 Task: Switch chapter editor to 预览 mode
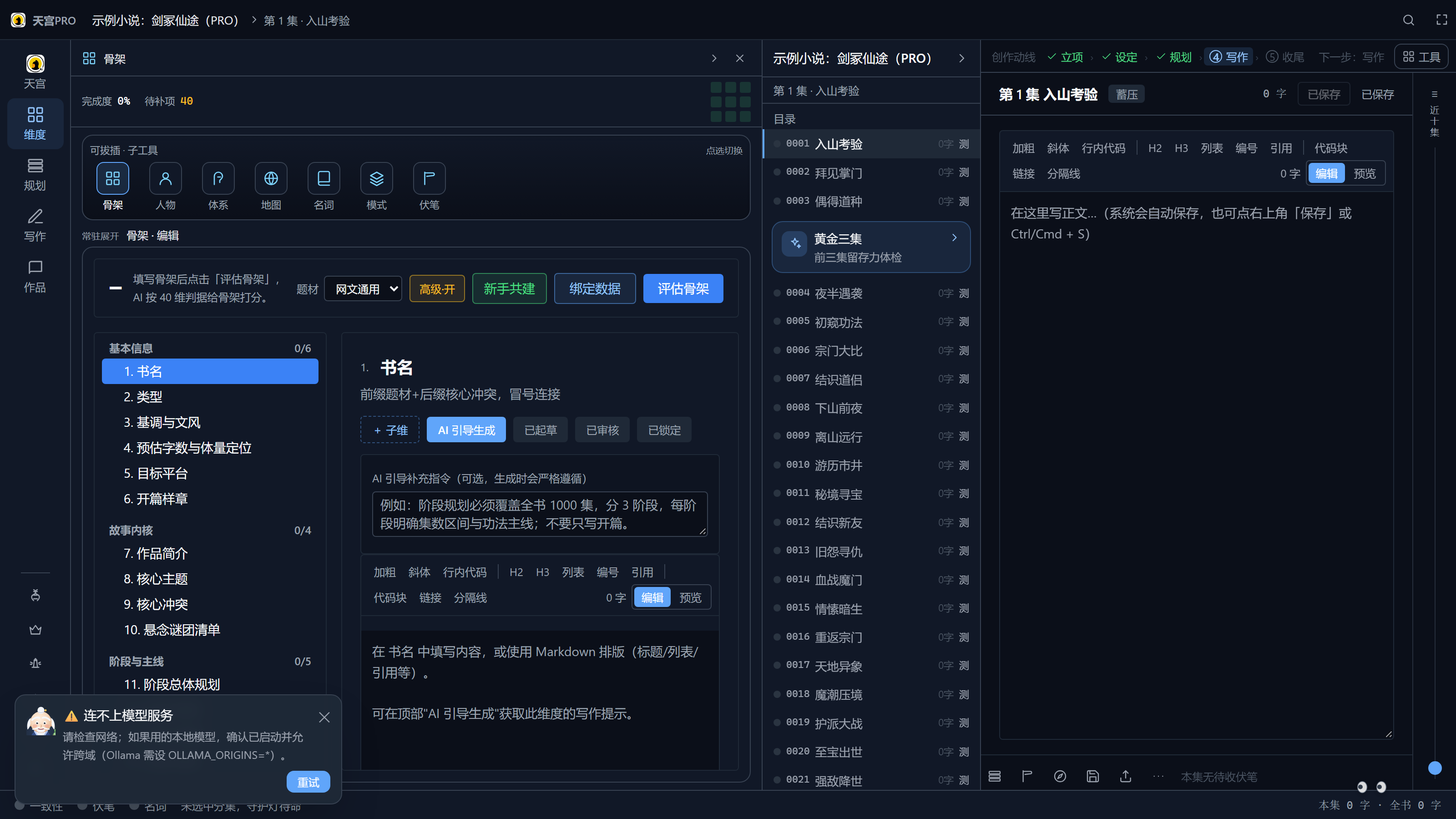coord(1364,173)
